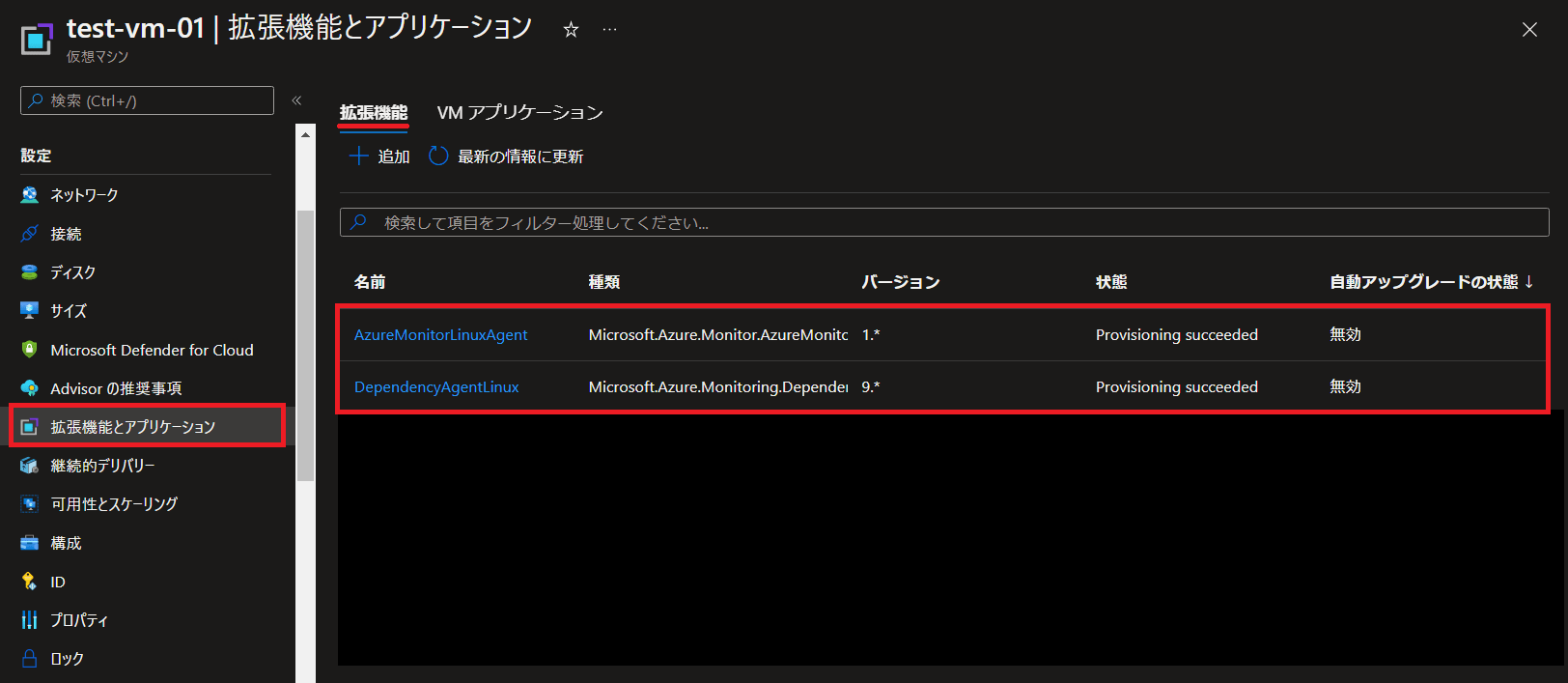This screenshot has height=683, width=1568.
Task: Sort by the 状態 column header
Action: 1111,282
